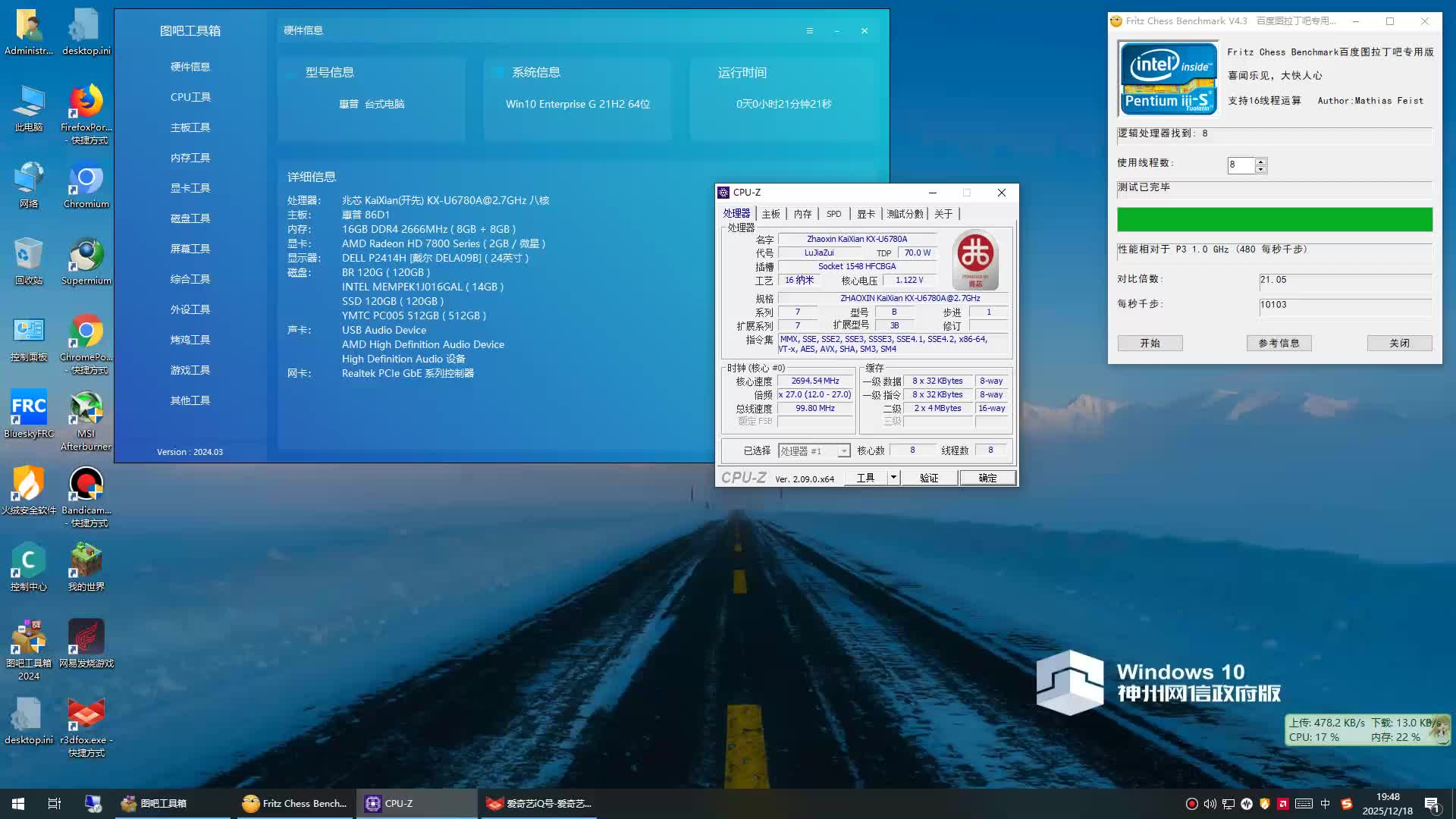
Task: Open 图吧工具箱 2024 desktop icon
Action: [x=29, y=651]
